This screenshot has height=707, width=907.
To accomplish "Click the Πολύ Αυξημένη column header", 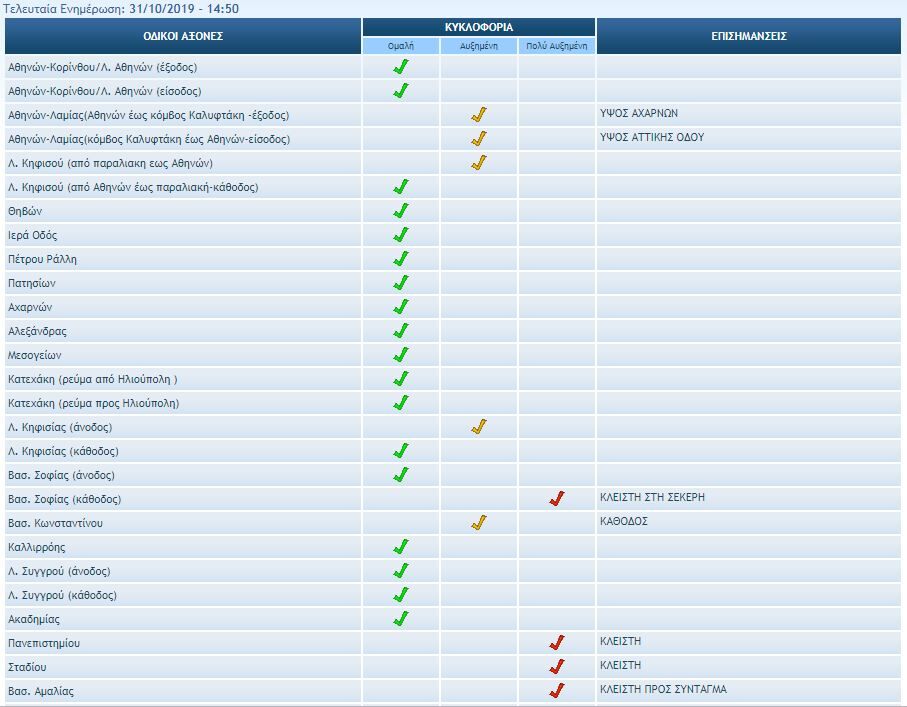I will pos(557,46).
